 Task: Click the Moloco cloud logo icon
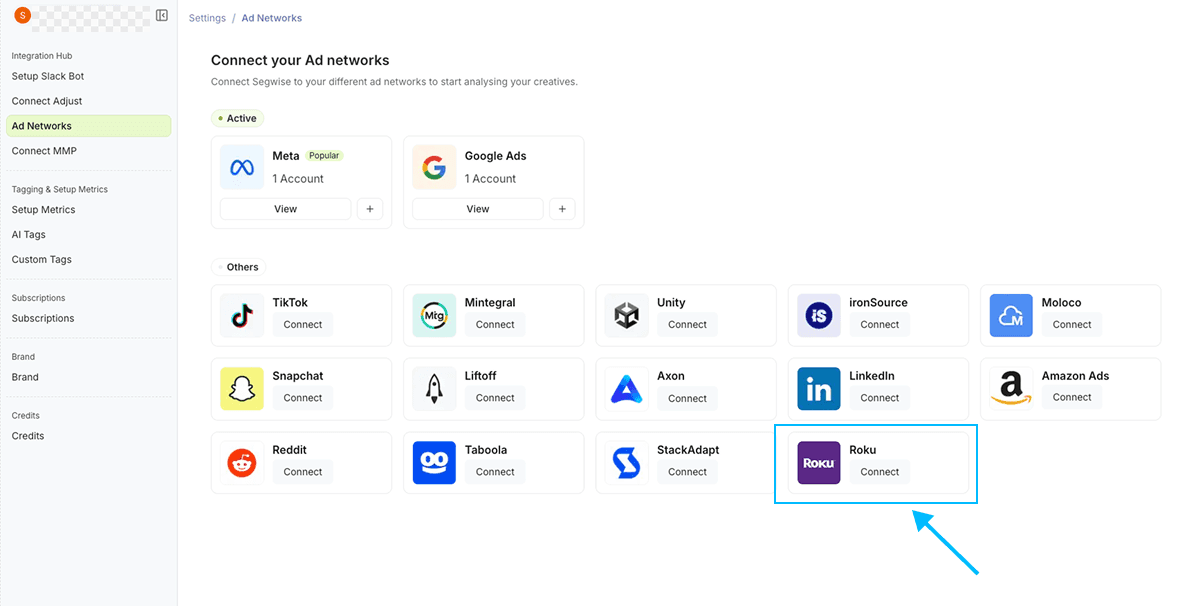[1011, 315]
